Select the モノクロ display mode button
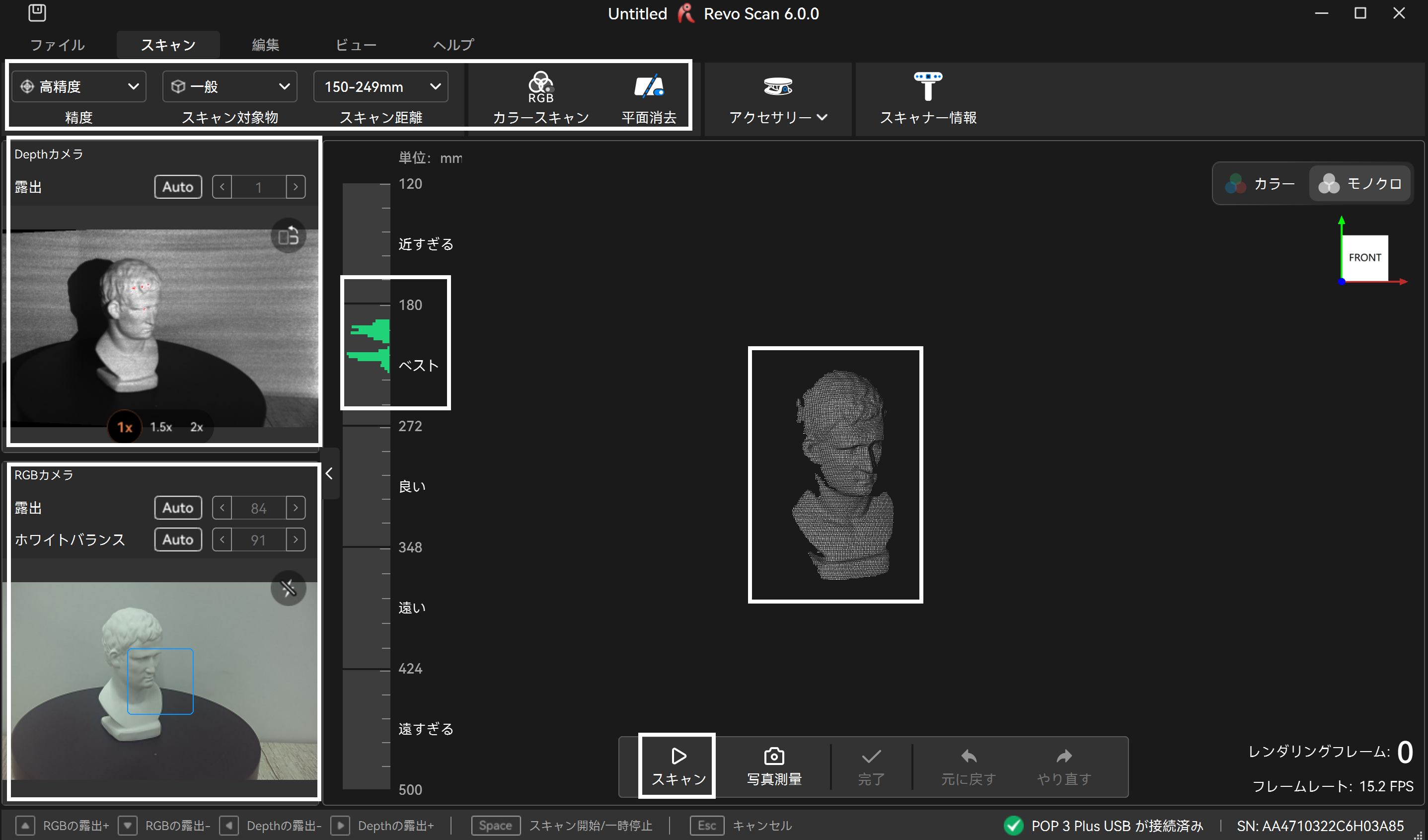Viewport: 1428px width, 840px height. click(1360, 184)
